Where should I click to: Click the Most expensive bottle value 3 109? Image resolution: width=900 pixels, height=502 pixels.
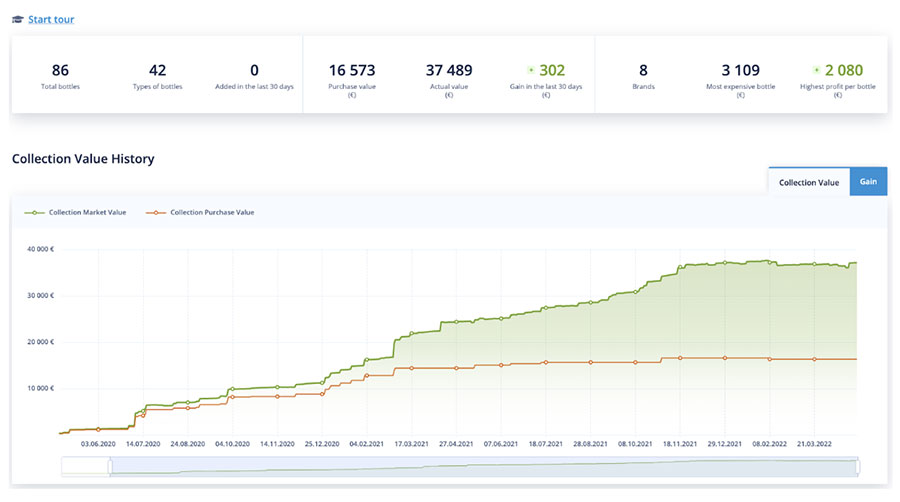pos(741,71)
